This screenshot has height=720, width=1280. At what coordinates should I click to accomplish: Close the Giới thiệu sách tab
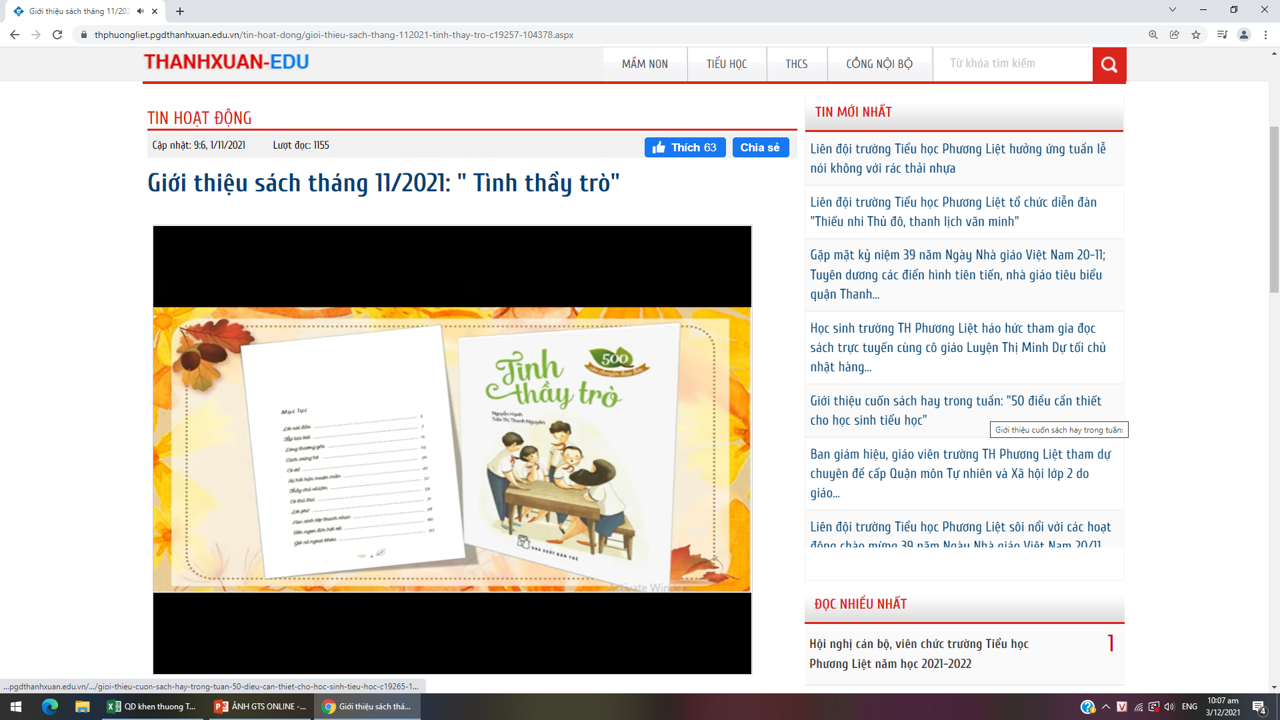point(155,11)
